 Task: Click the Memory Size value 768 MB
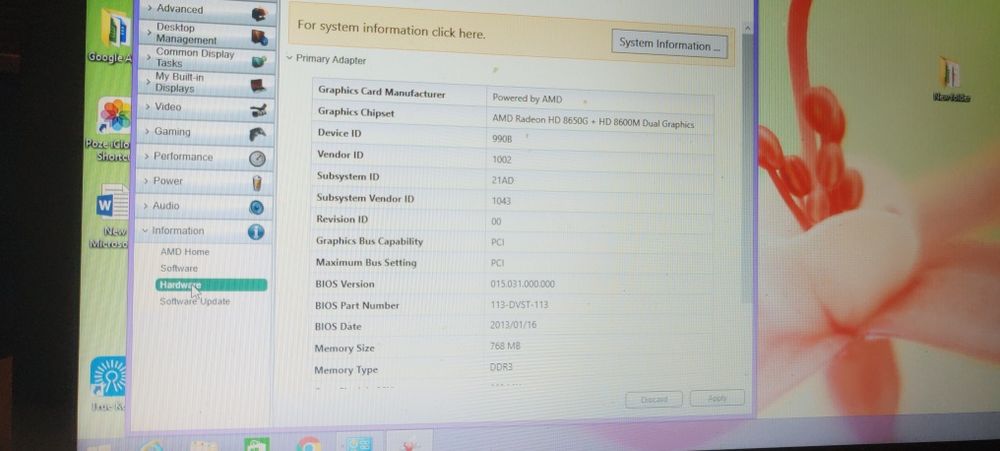pyautogui.click(x=505, y=346)
